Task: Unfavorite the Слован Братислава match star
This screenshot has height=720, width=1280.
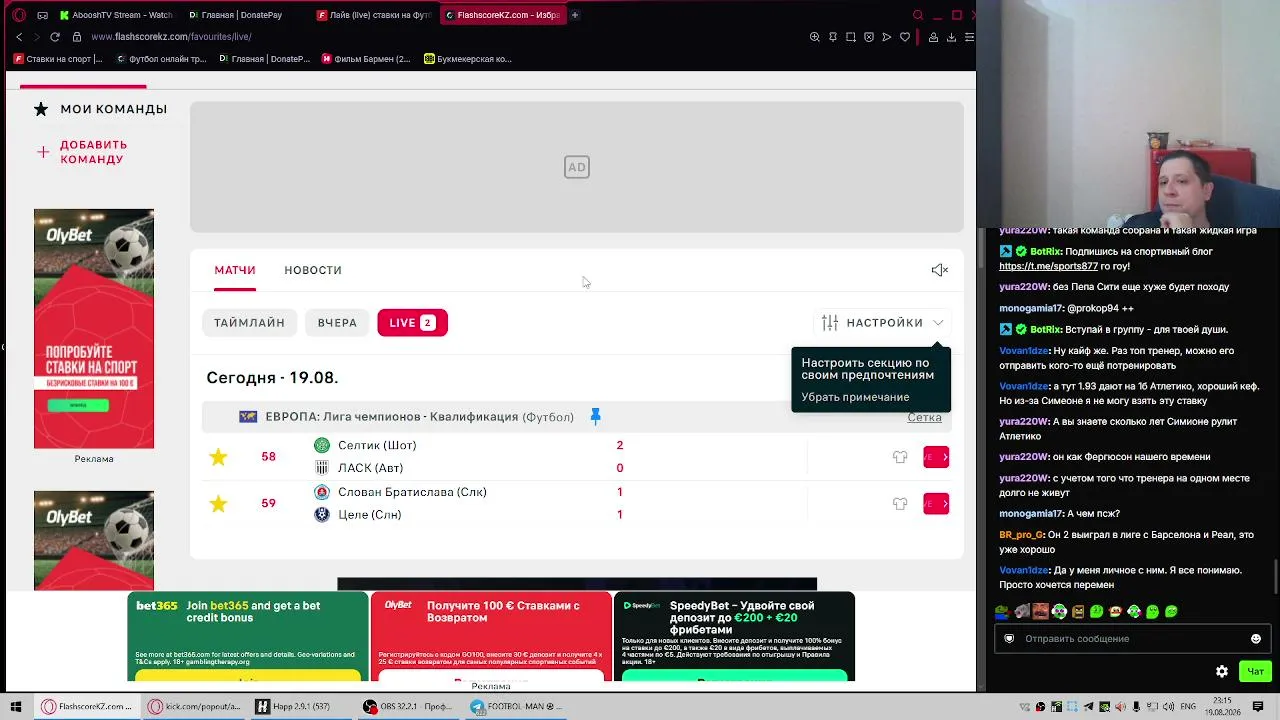Action: click(x=218, y=504)
